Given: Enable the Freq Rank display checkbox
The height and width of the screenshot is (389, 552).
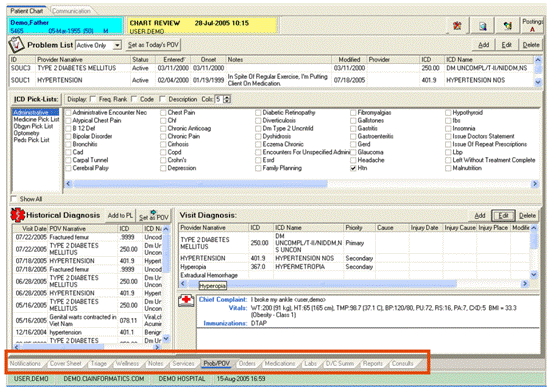Looking at the screenshot, I should coord(93,99).
